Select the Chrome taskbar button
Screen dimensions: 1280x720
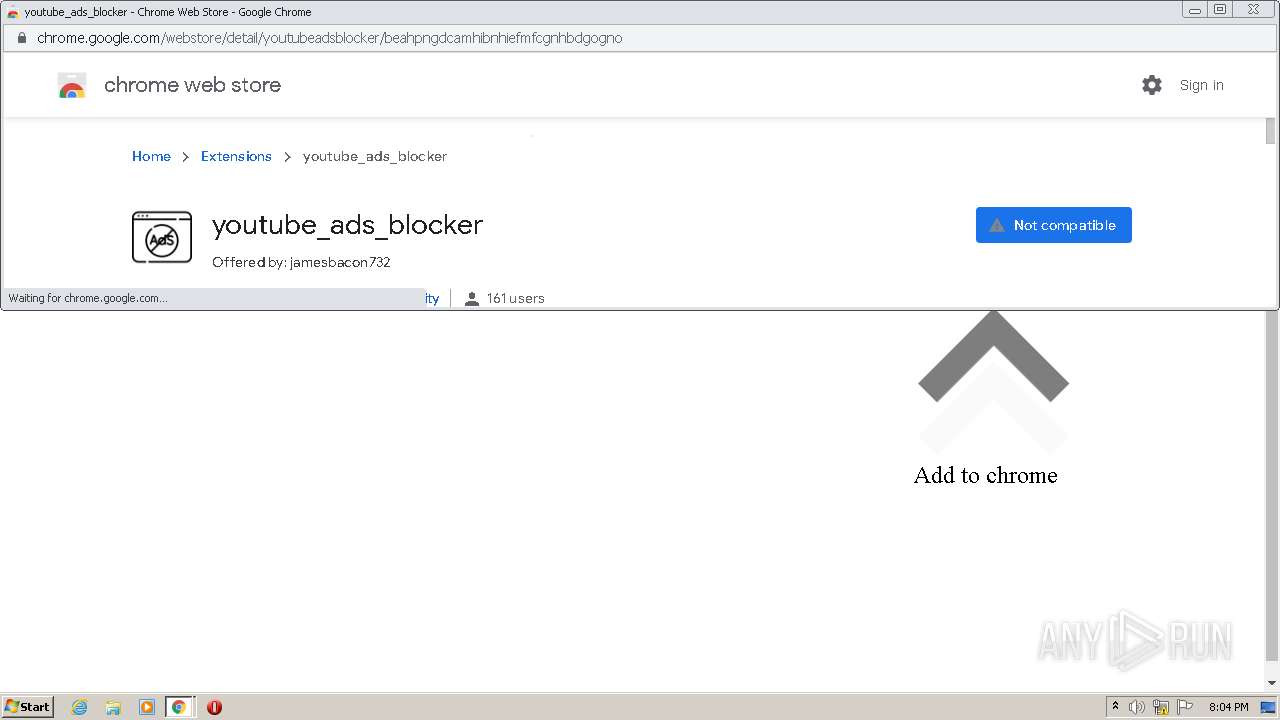(x=179, y=707)
